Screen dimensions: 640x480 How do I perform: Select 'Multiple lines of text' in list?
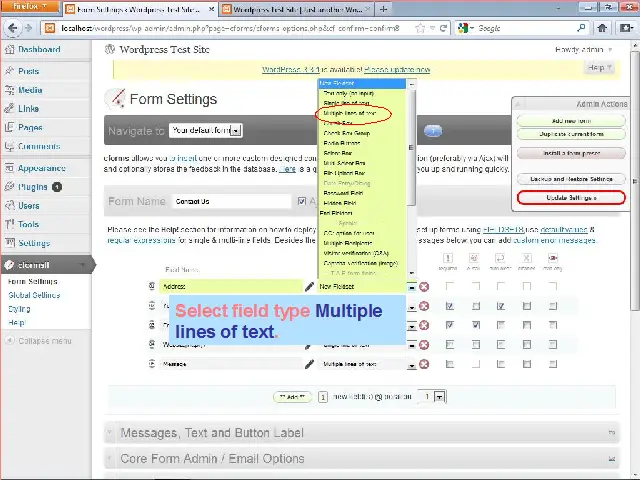pyautogui.click(x=350, y=114)
